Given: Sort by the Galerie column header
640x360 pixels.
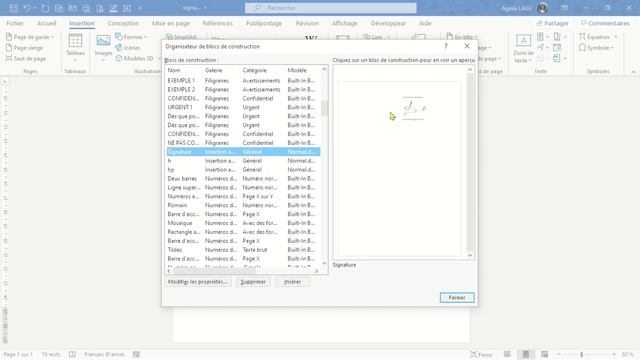Looking at the screenshot, I should coord(213,70).
